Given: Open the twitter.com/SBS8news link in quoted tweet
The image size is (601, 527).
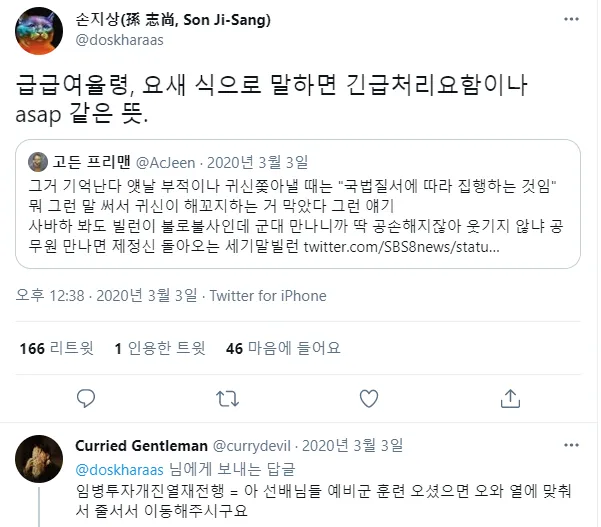Looking at the screenshot, I should 401,246.
